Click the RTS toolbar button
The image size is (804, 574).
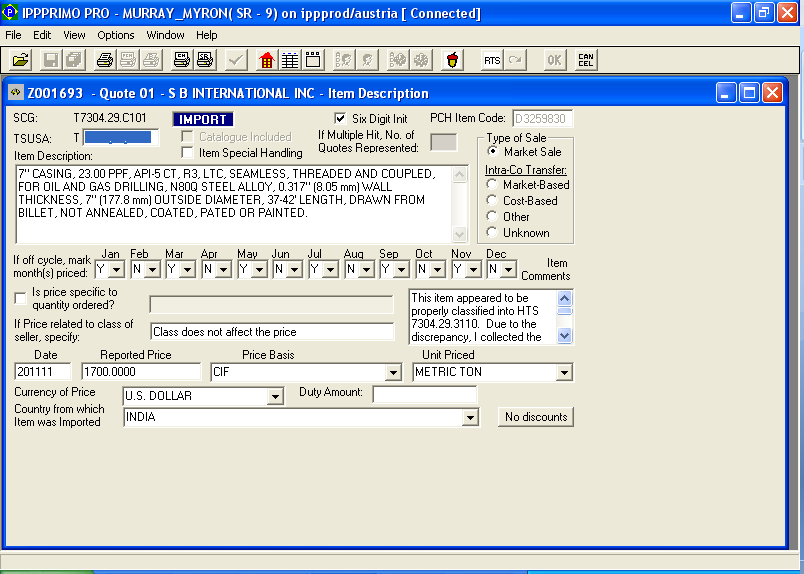pos(492,60)
